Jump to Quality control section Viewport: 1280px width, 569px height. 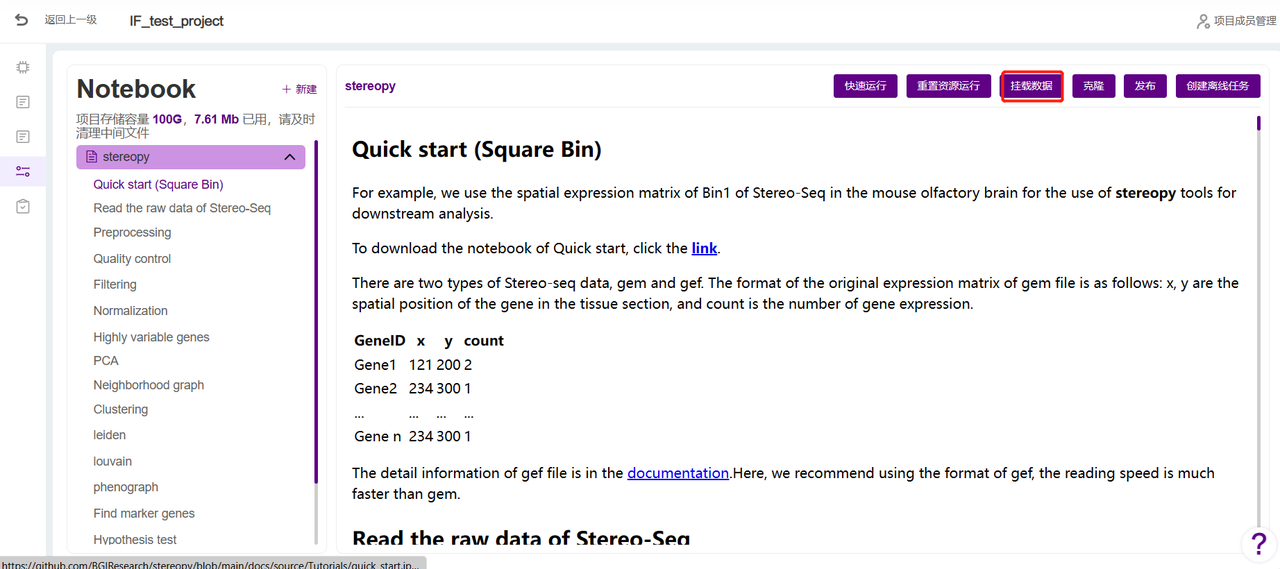click(132, 259)
